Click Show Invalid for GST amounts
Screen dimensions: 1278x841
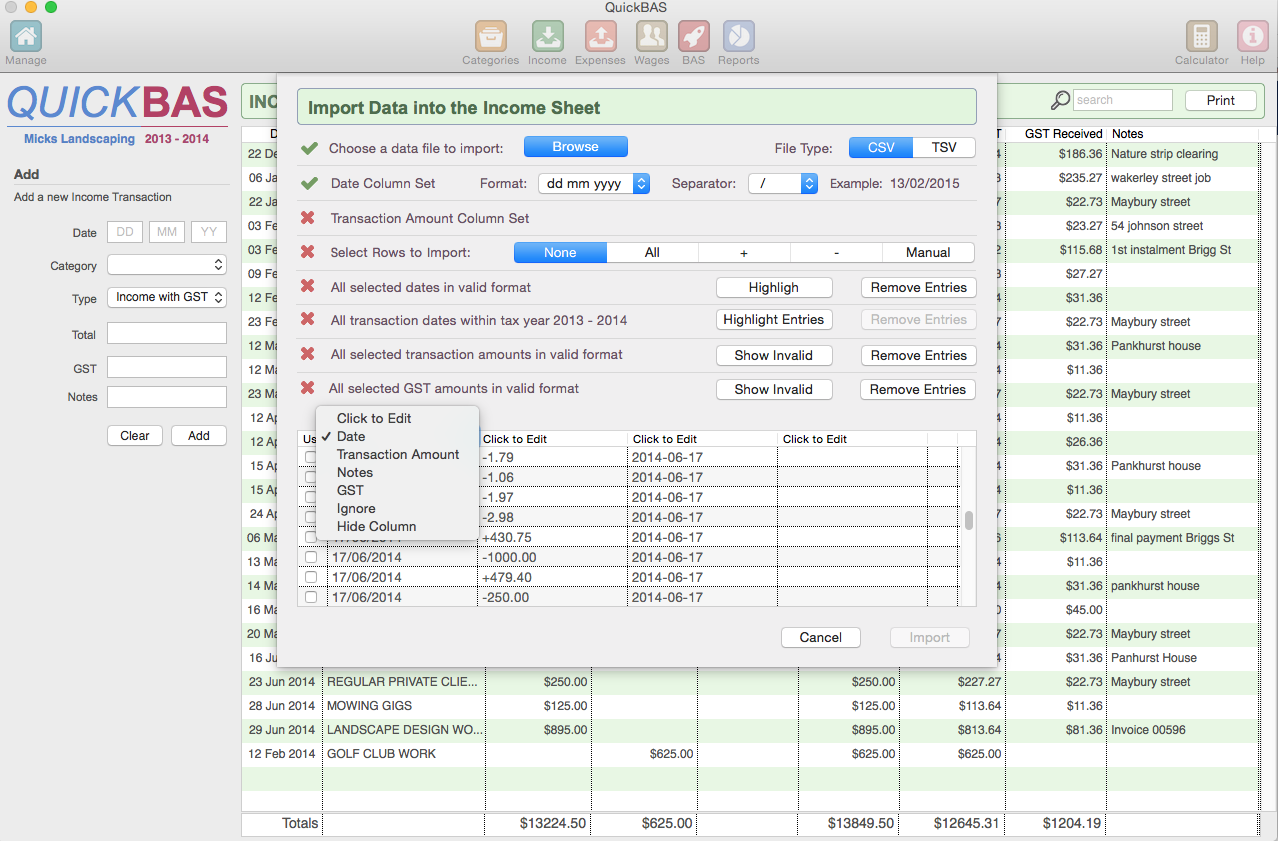pyautogui.click(x=774, y=389)
